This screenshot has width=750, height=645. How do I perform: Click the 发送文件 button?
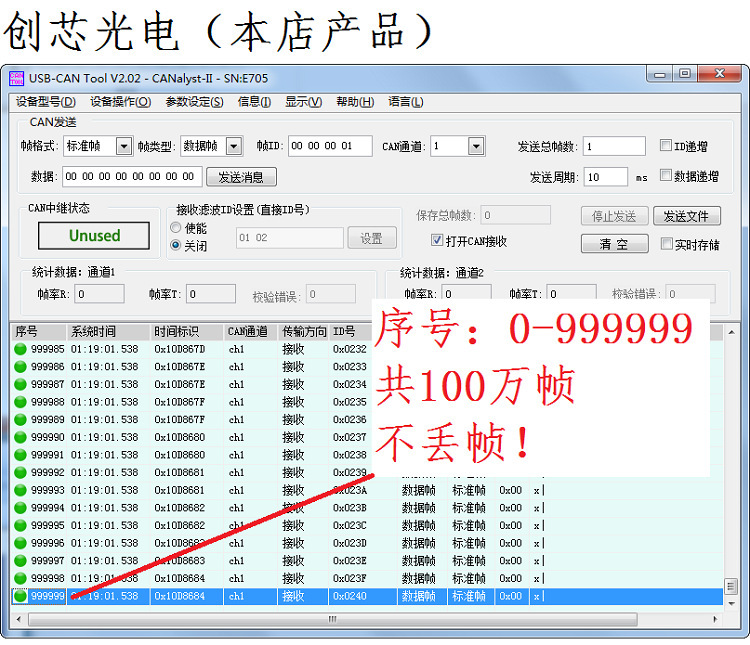pyautogui.click(x=687, y=216)
